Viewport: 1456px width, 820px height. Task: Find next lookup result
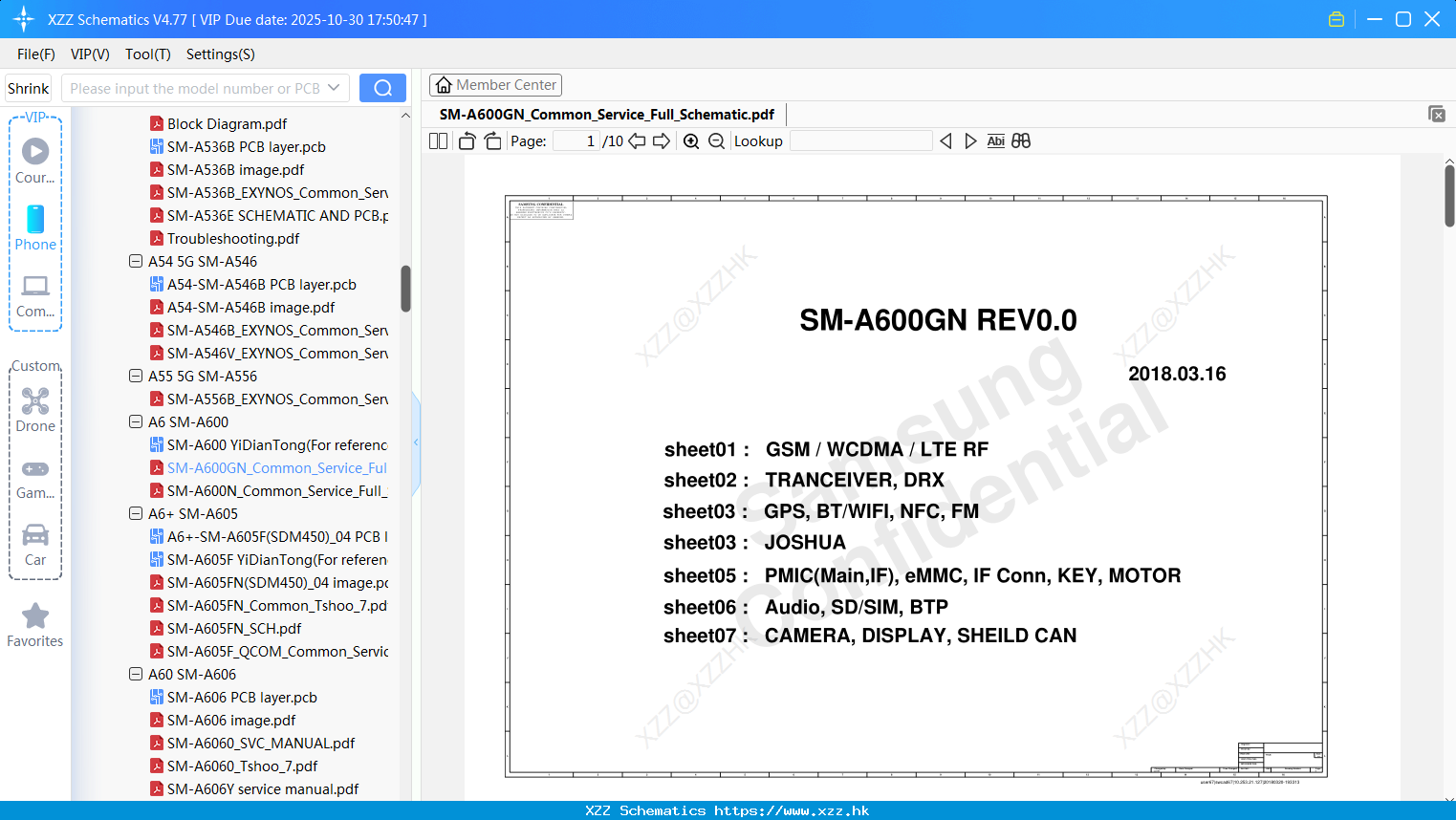coord(970,140)
